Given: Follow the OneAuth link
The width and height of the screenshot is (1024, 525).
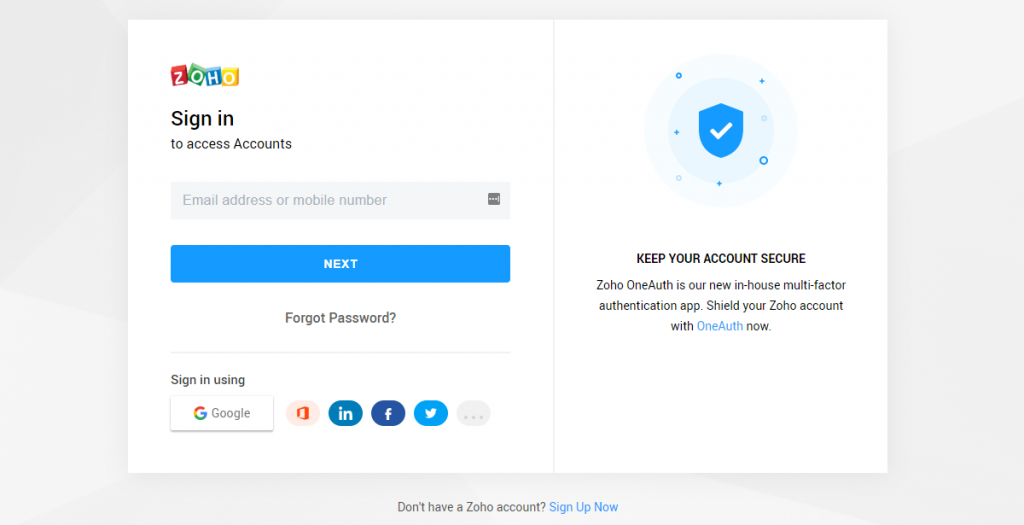Looking at the screenshot, I should pos(720,326).
